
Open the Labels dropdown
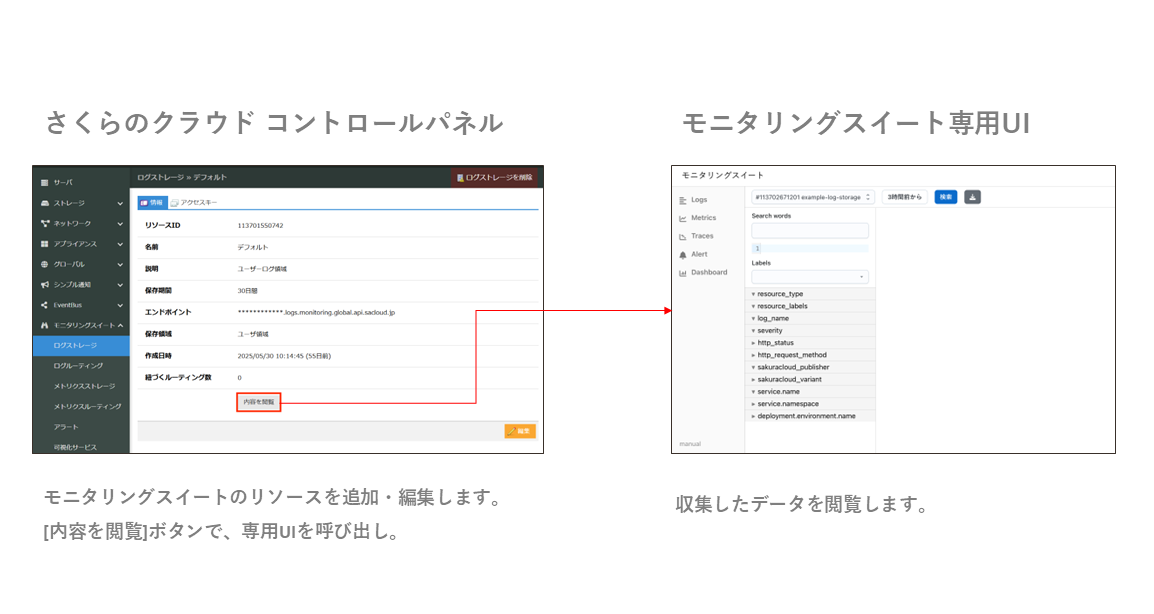tap(810, 276)
